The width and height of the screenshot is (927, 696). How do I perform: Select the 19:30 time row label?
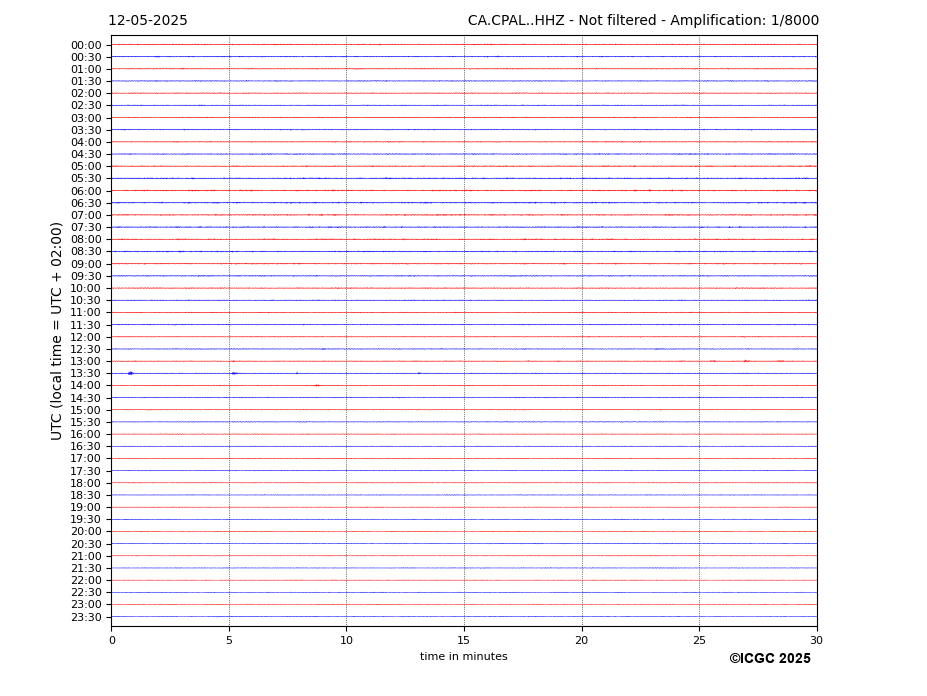(86, 520)
